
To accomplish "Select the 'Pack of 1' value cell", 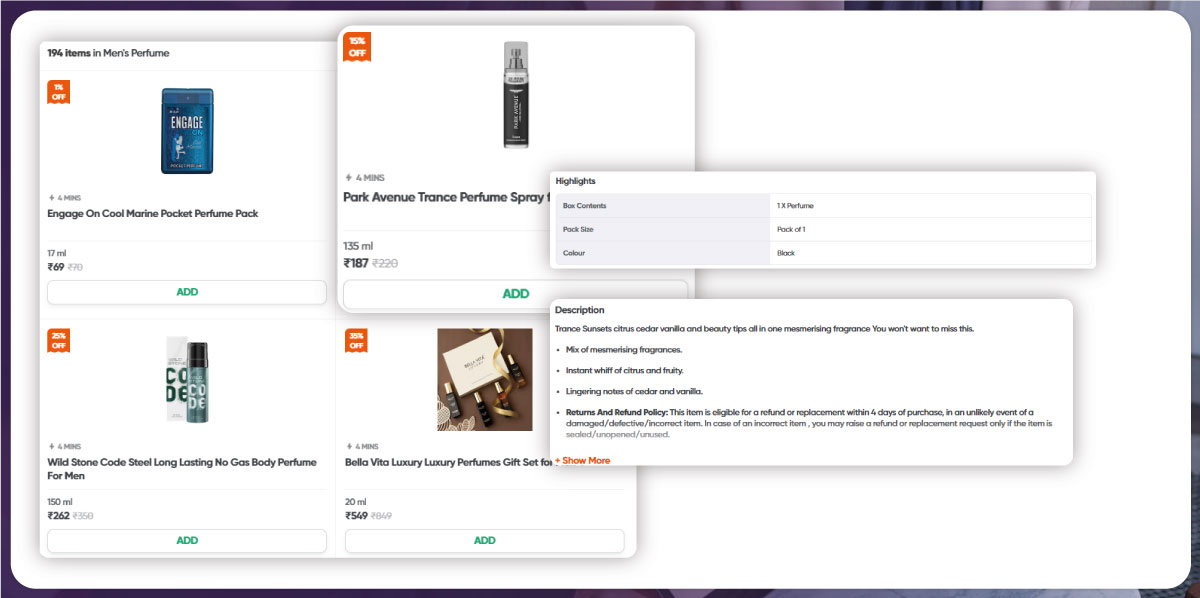I will click(x=931, y=230).
